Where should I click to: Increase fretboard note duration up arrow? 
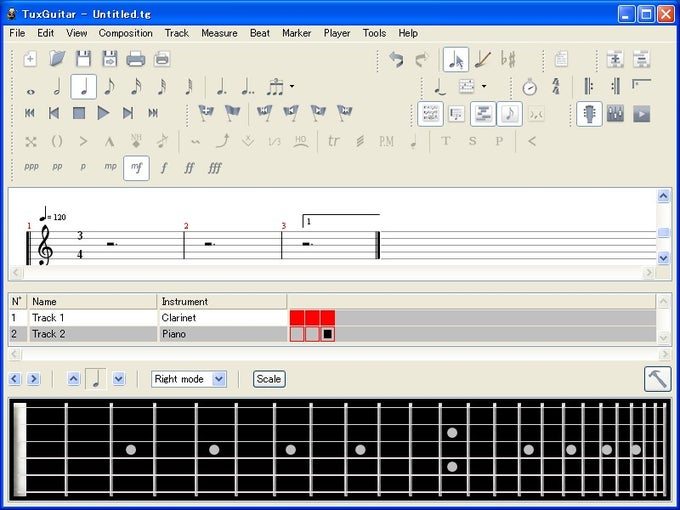pyautogui.click(x=74, y=379)
